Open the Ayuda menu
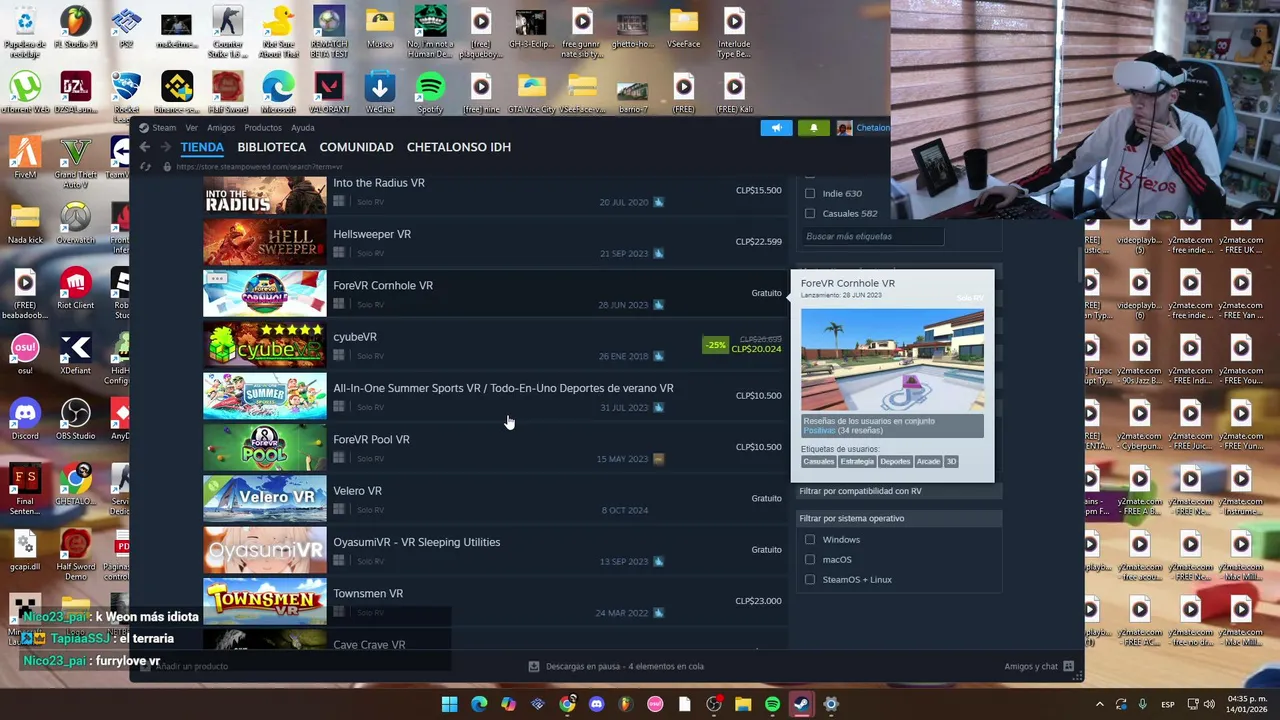This screenshot has width=1280, height=720. click(x=303, y=128)
